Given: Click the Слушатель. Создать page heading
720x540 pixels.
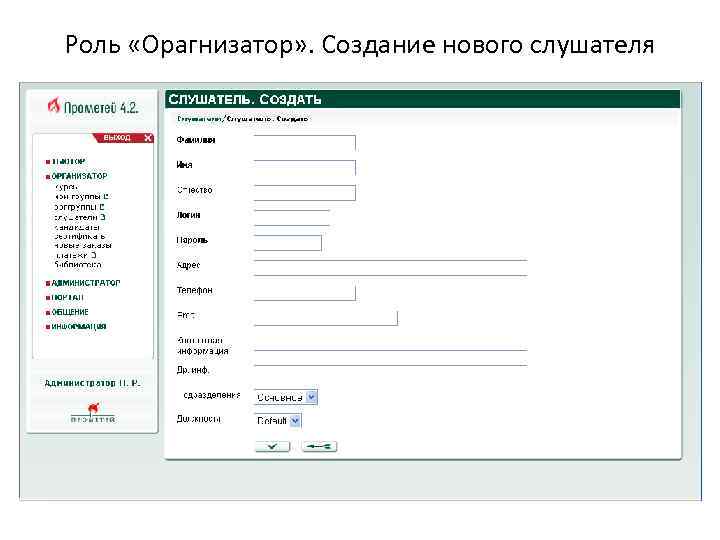Looking at the screenshot, I should click(244, 99).
